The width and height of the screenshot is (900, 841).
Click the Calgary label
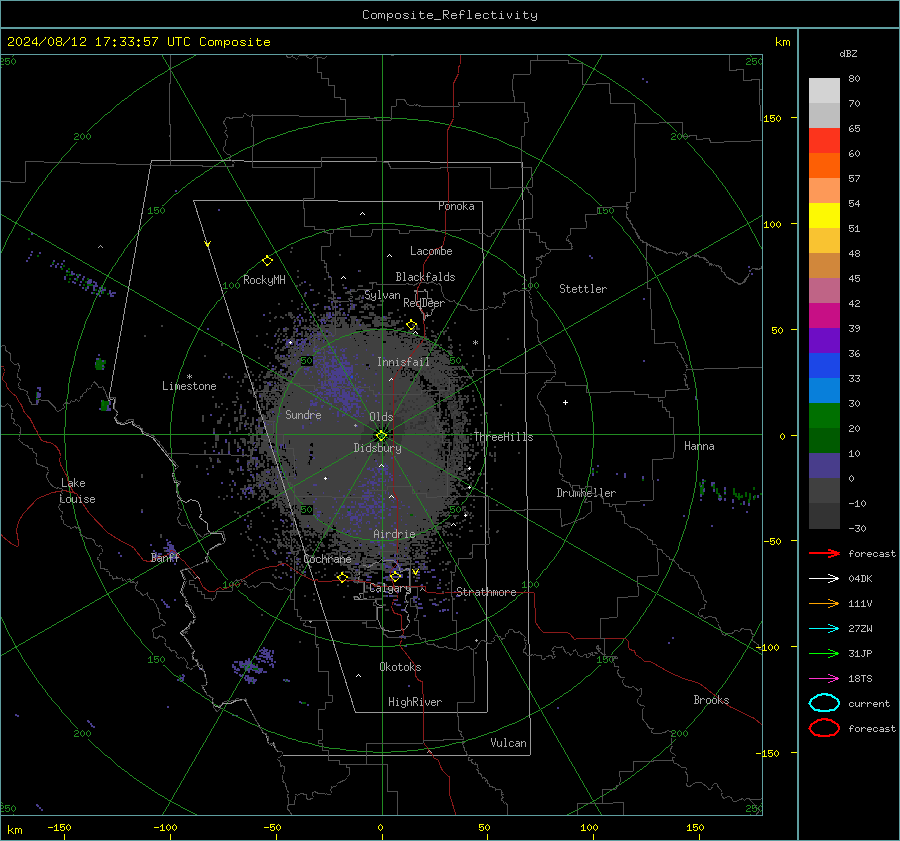coord(390,588)
